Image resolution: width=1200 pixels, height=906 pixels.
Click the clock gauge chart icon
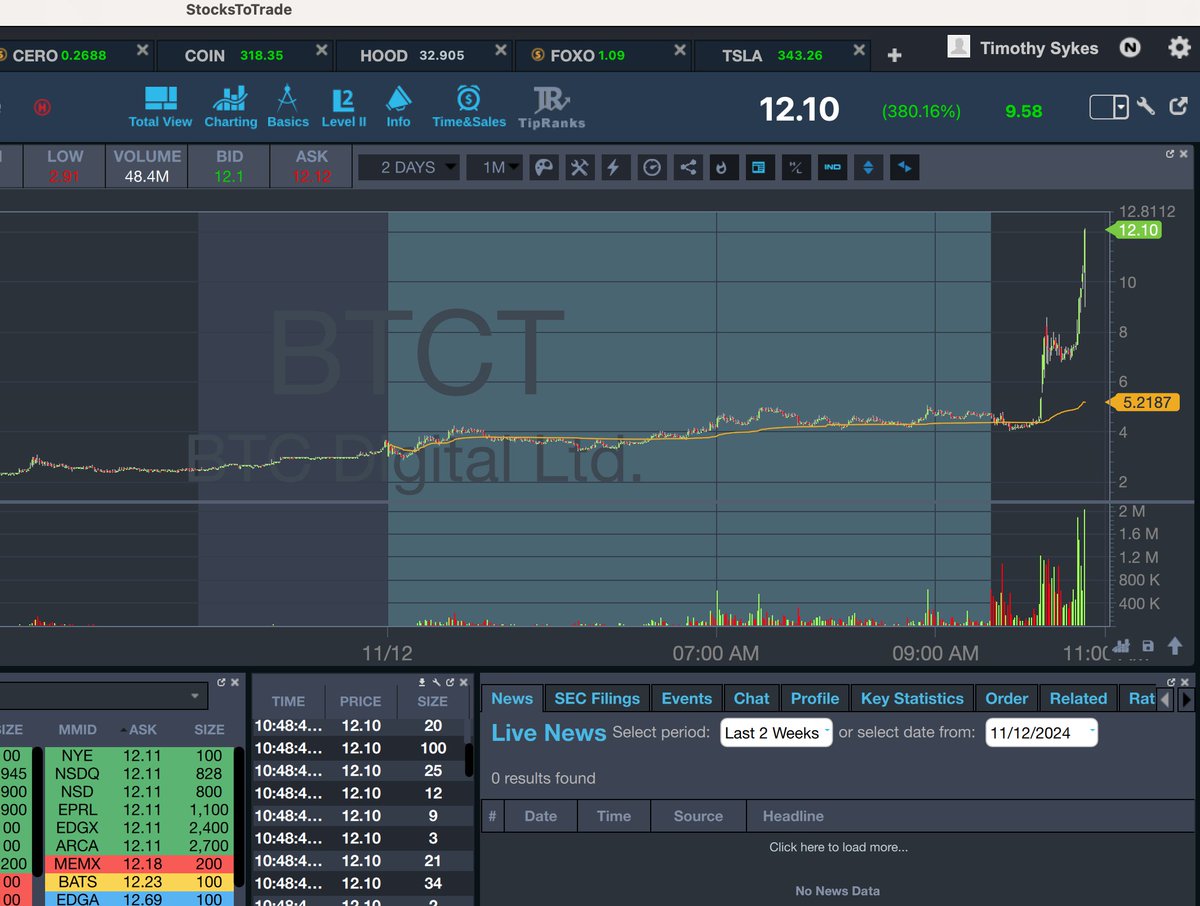pyautogui.click(x=652, y=168)
